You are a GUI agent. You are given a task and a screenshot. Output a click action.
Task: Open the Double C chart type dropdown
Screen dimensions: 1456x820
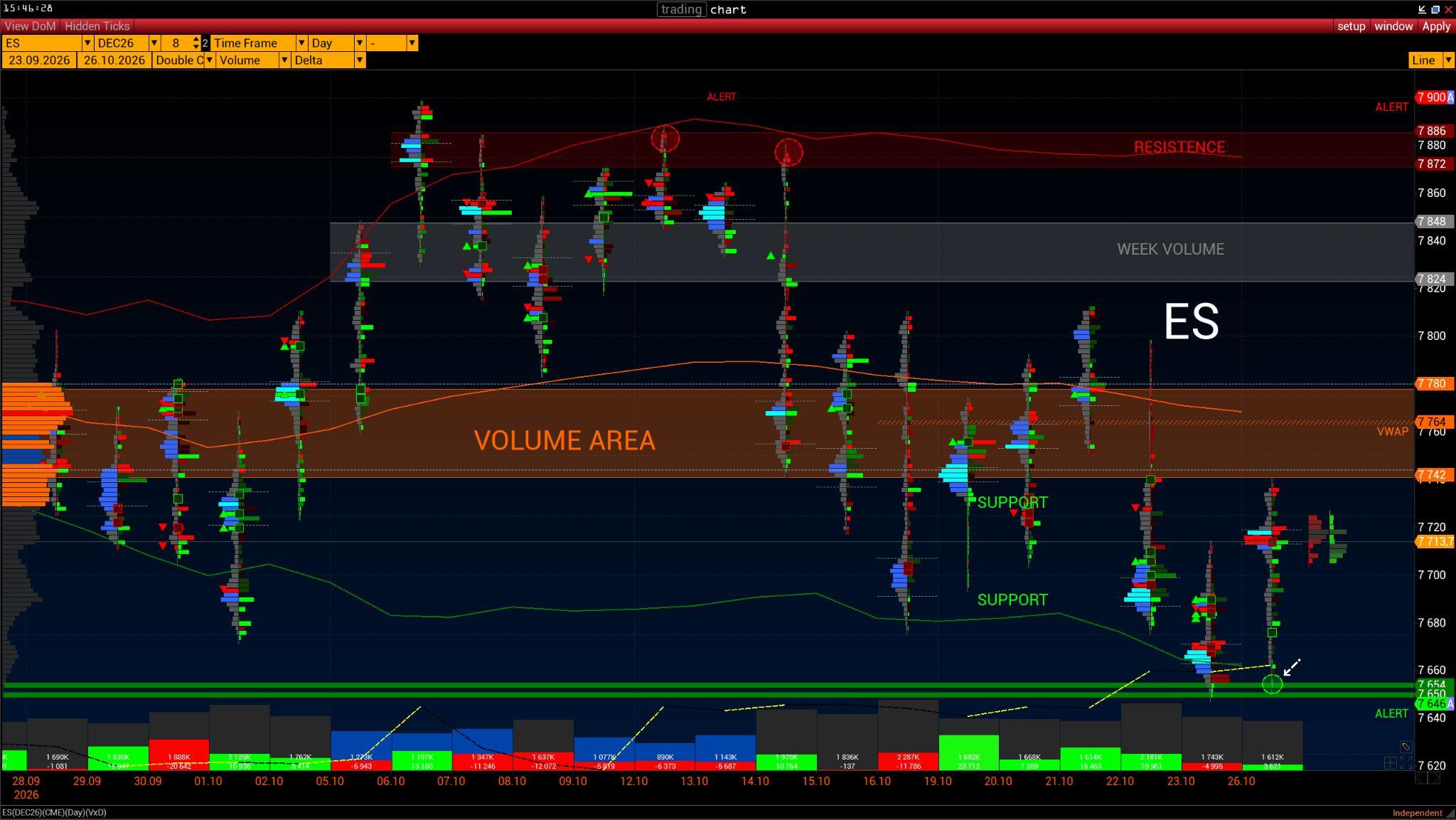[x=209, y=60]
